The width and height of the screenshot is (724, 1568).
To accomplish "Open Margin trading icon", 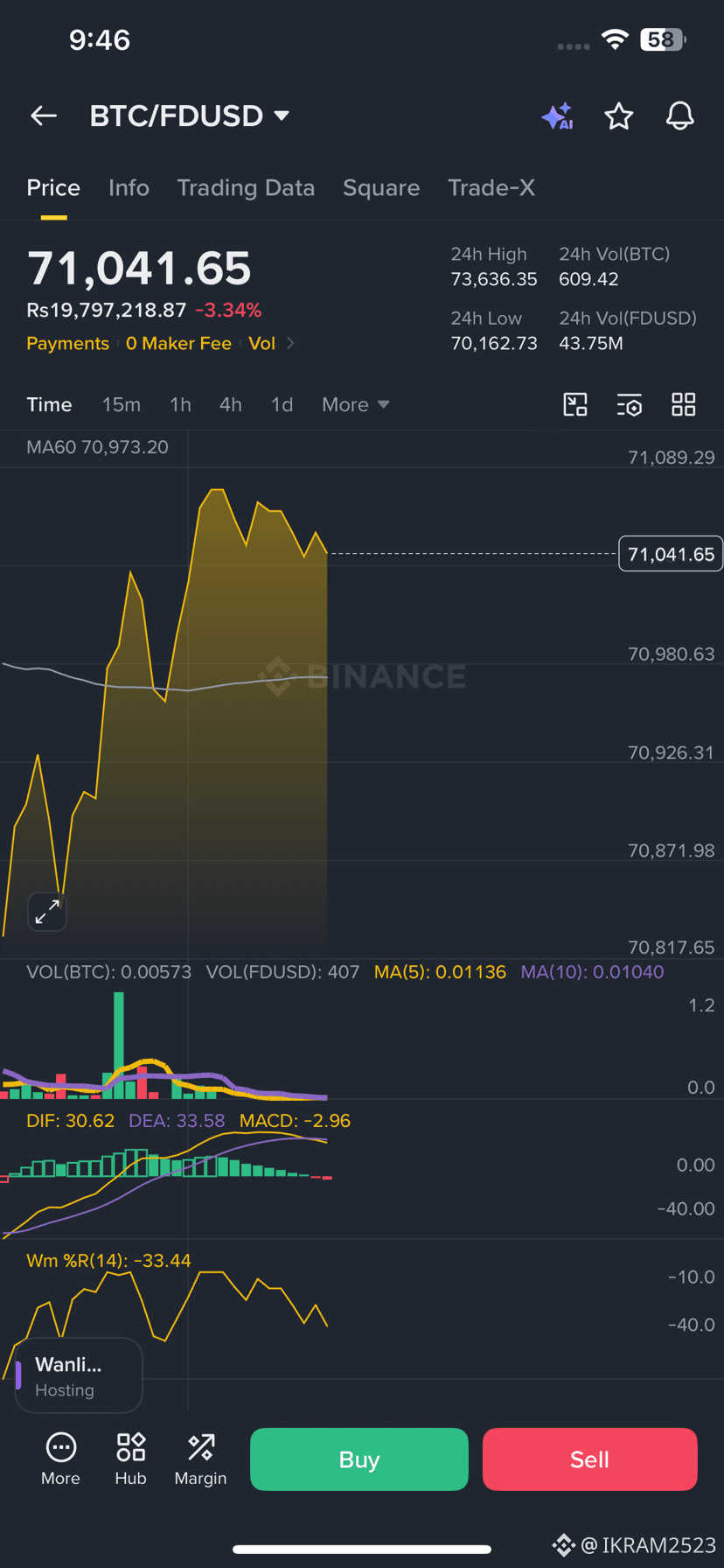I will [200, 1459].
